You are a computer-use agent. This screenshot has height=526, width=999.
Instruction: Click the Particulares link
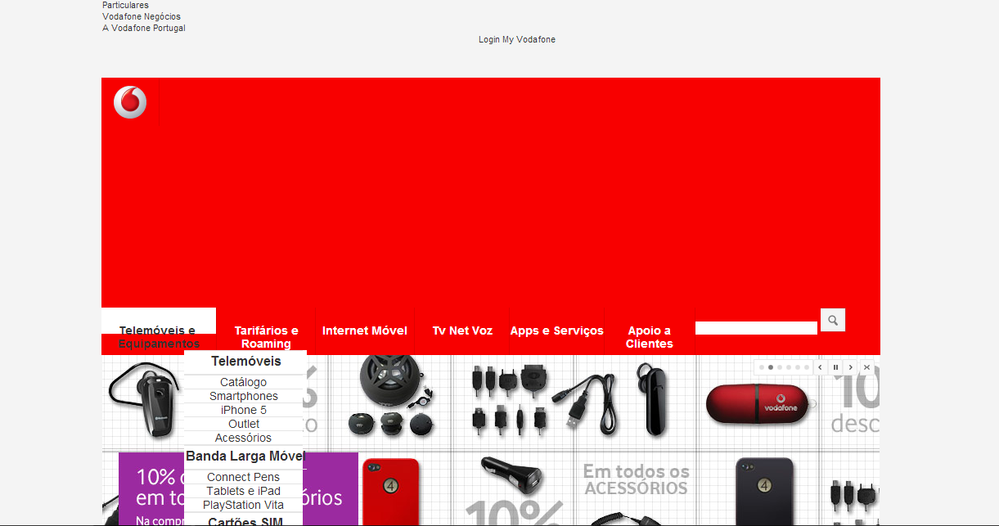126,5
